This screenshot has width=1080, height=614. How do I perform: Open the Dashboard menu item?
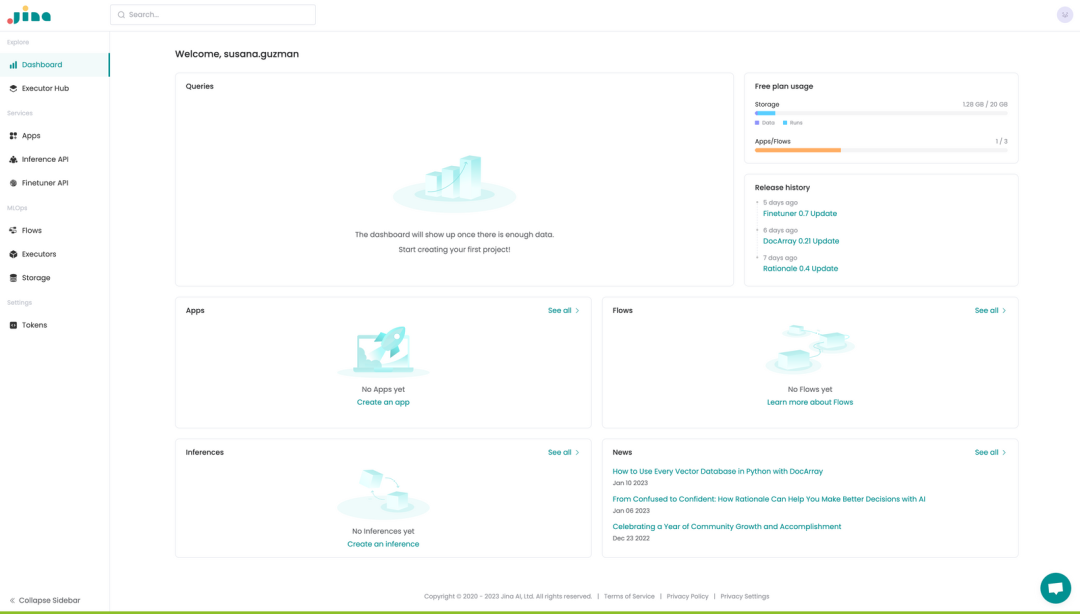(54, 65)
